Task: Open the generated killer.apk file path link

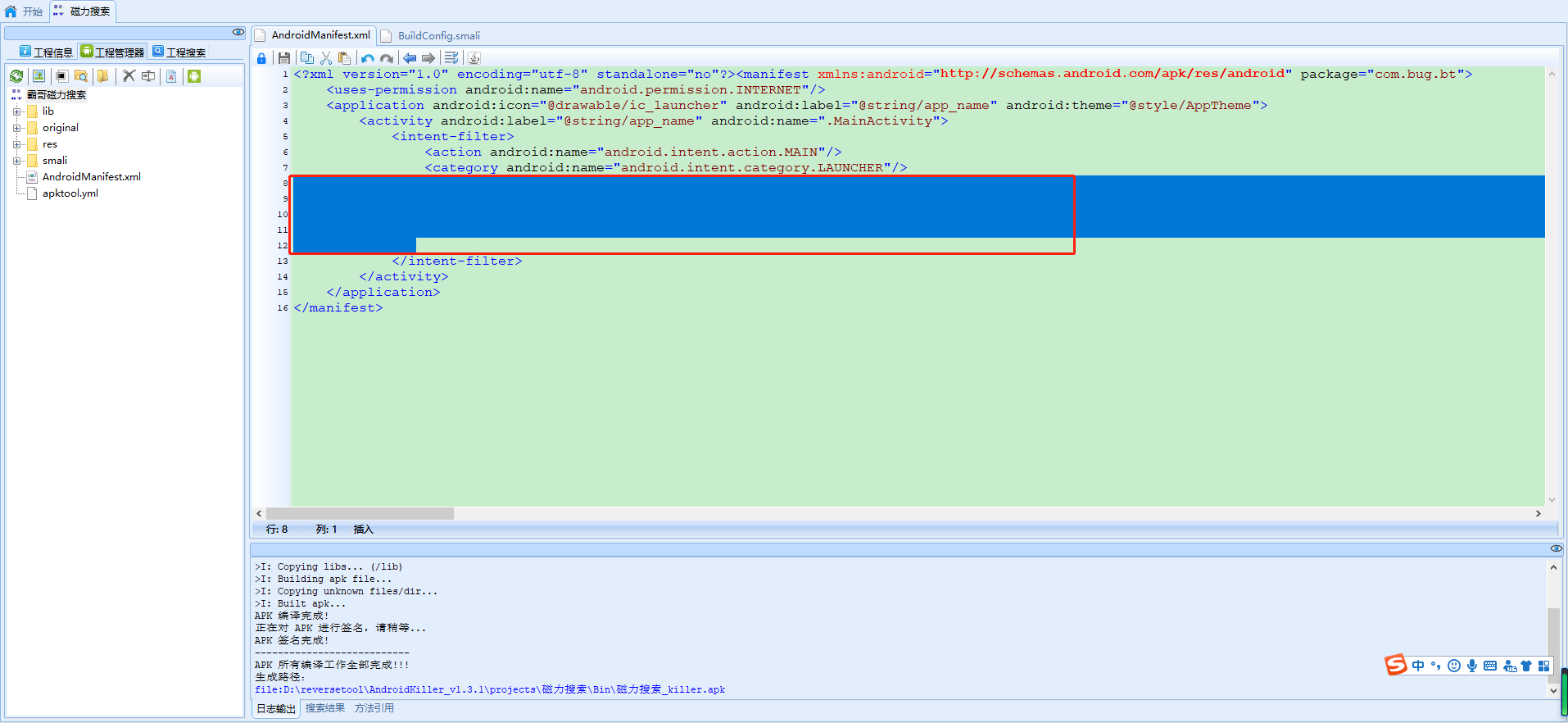Action: pos(490,689)
